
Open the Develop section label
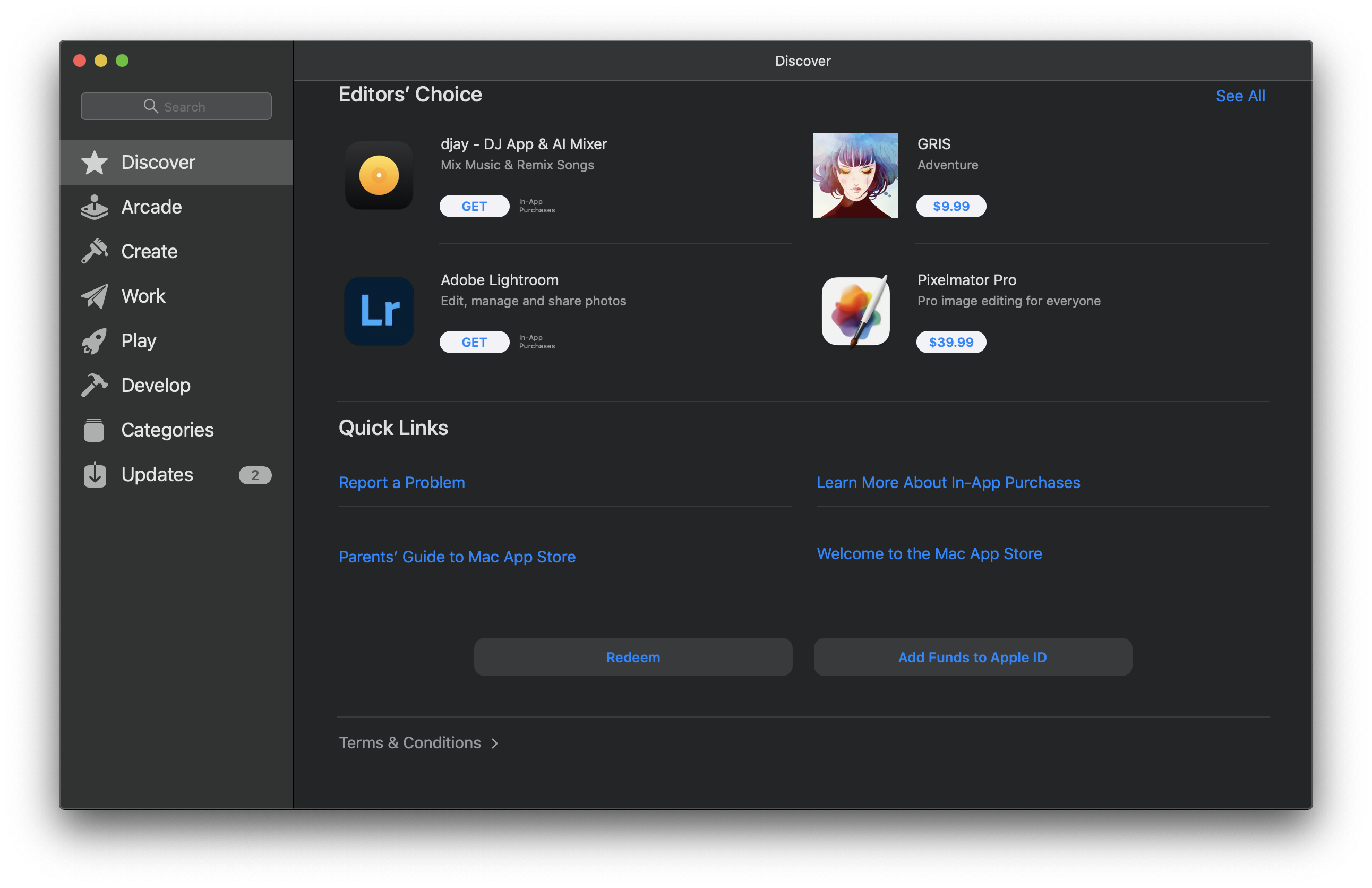[156, 385]
